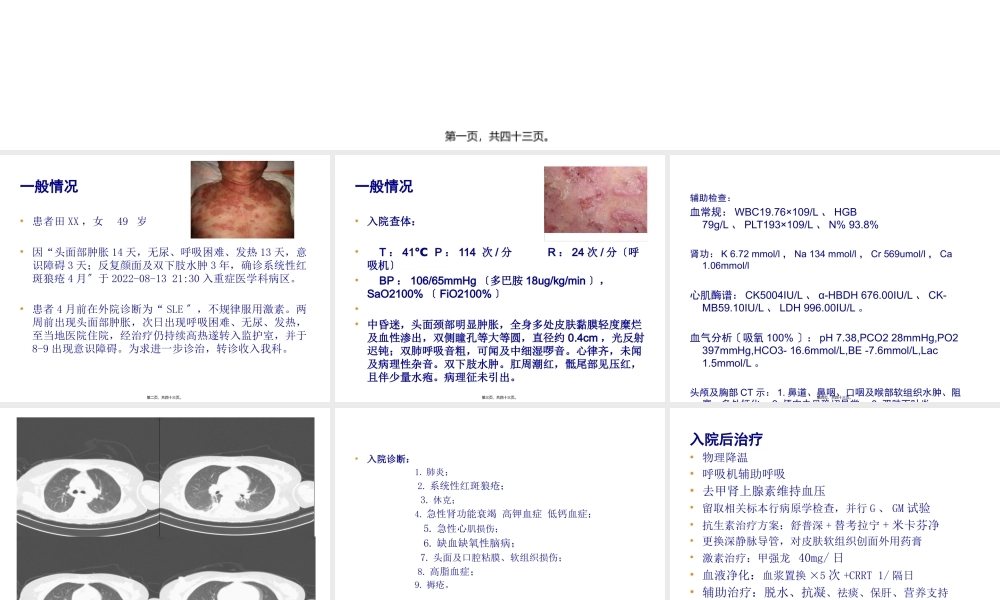
Task: Click the '肾功：K 6.72 mmol/l' line
Action: click(821, 260)
